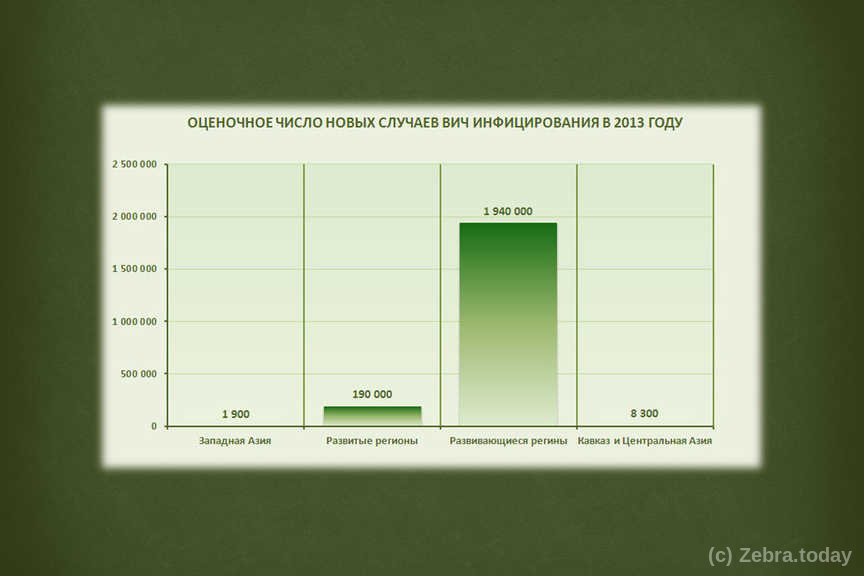The height and width of the screenshot is (576, 864).
Task: Click the 2 500 000 axis value
Action: tap(133, 164)
